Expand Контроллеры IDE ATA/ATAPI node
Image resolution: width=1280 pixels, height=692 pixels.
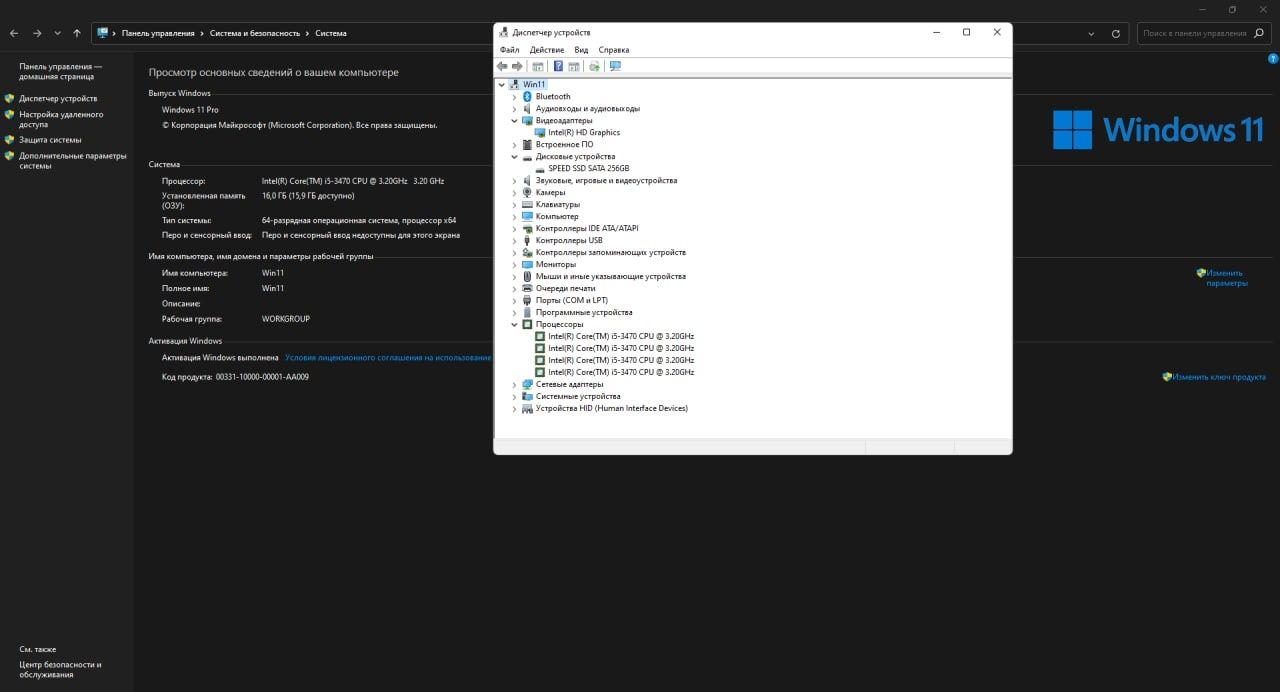tap(515, 228)
